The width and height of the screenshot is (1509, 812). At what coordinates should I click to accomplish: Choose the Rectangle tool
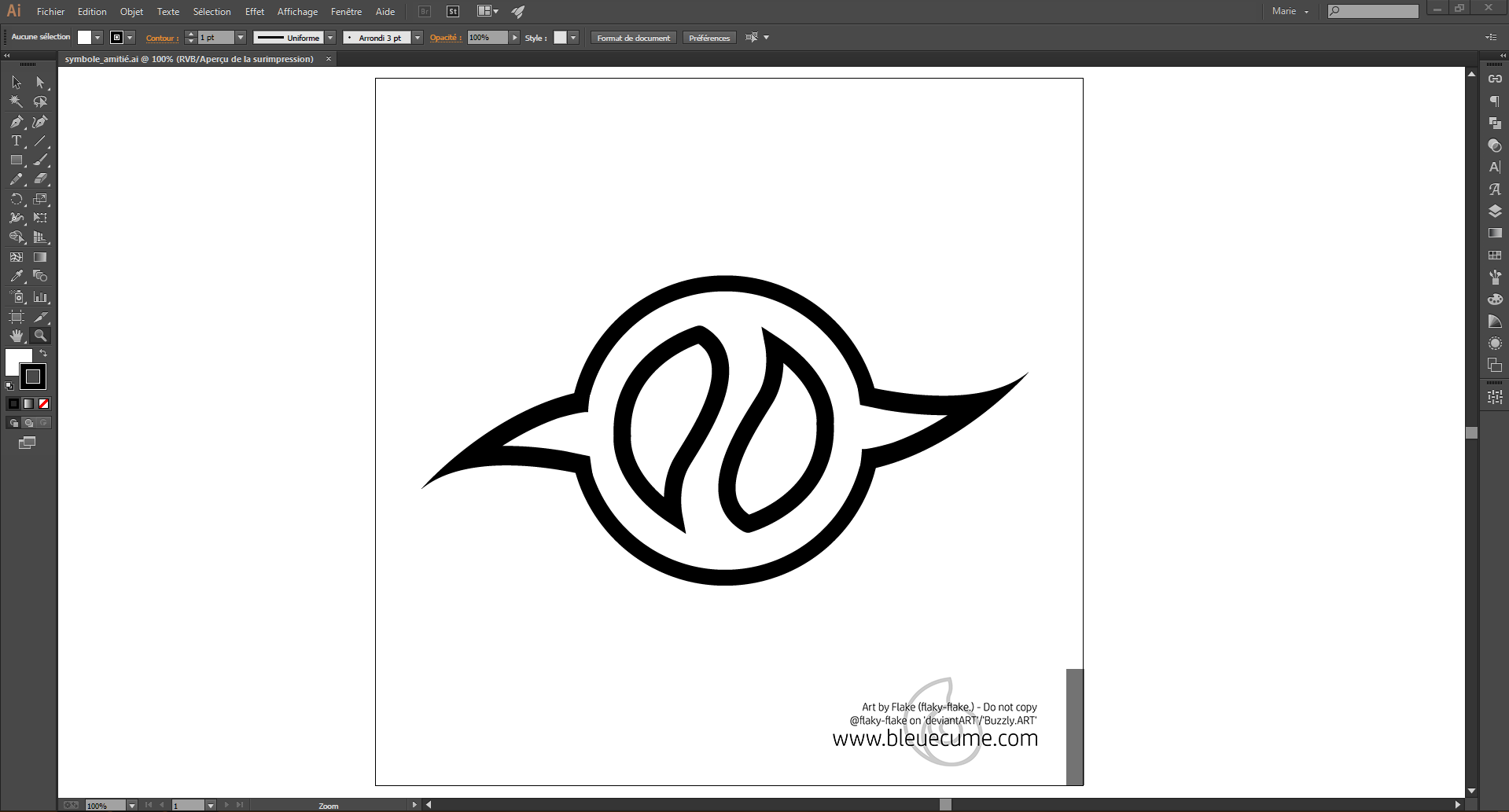[17, 160]
